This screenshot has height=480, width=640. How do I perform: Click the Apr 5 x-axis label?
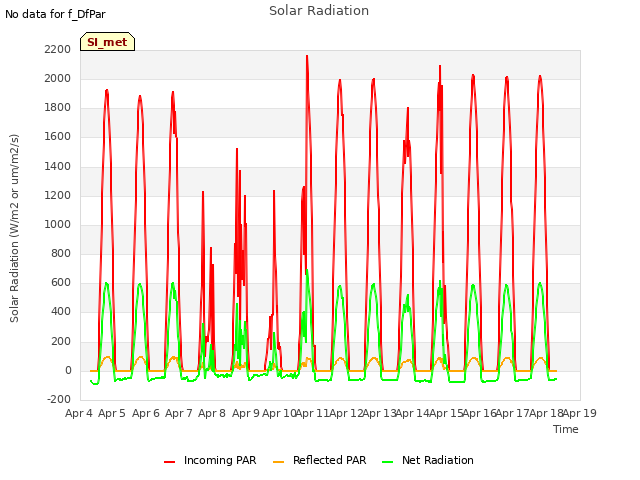point(112,413)
